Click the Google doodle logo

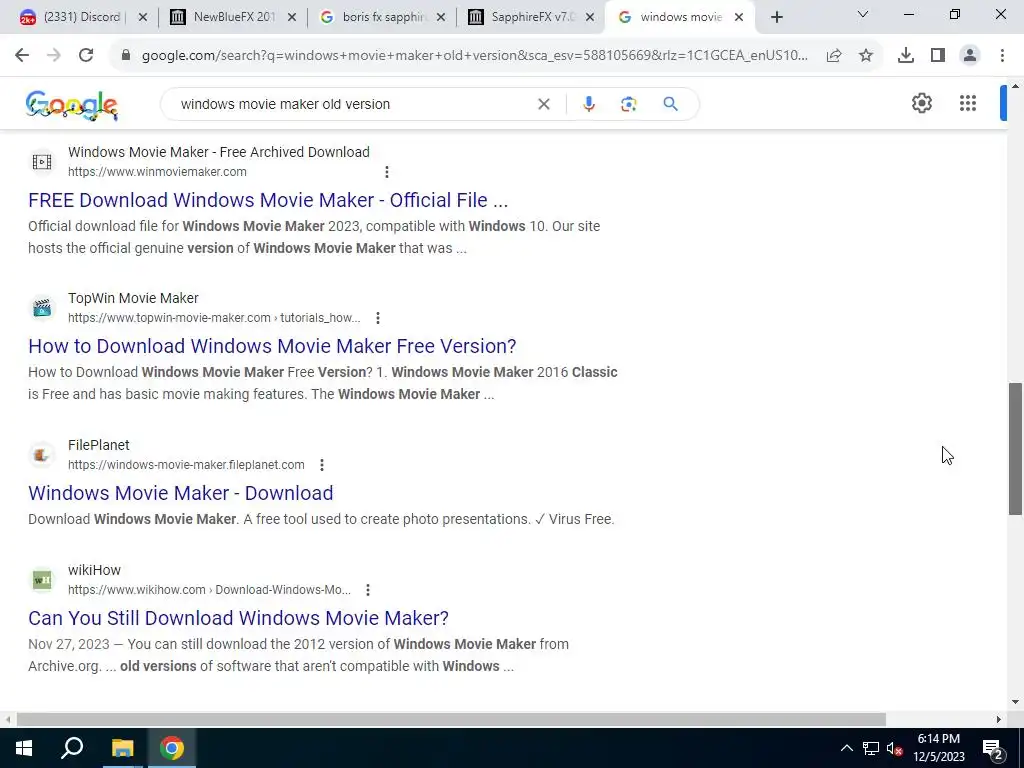pyautogui.click(x=72, y=105)
